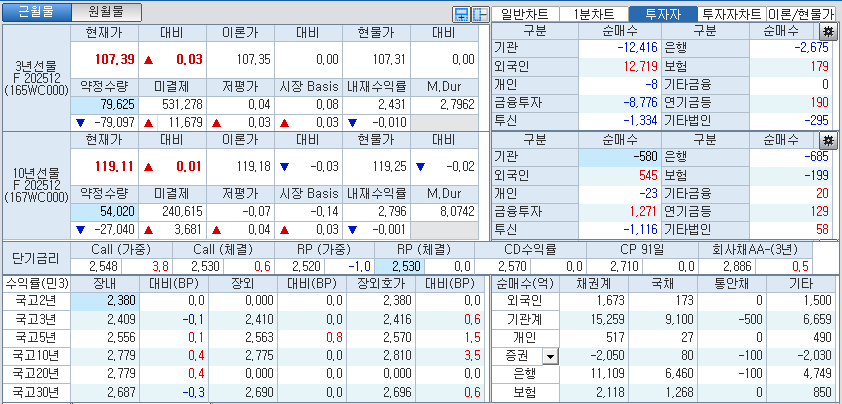Click 외국인 채권계 value 1,673

tap(610, 302)
